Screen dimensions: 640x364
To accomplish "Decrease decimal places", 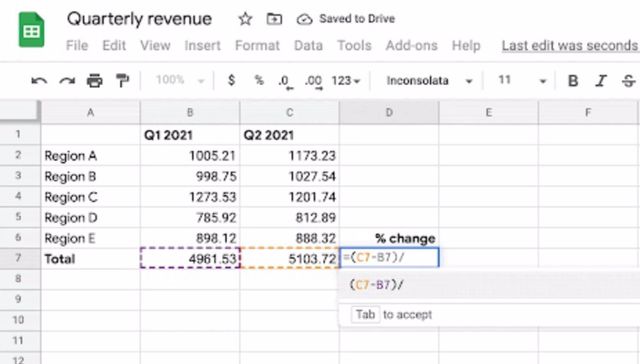I will click(x=286, y=82).
